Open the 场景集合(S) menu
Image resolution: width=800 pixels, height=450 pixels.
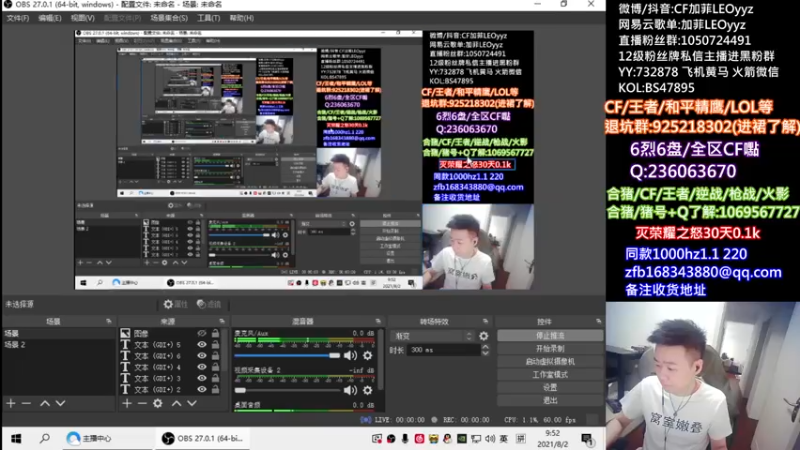[x=169, y=18]
